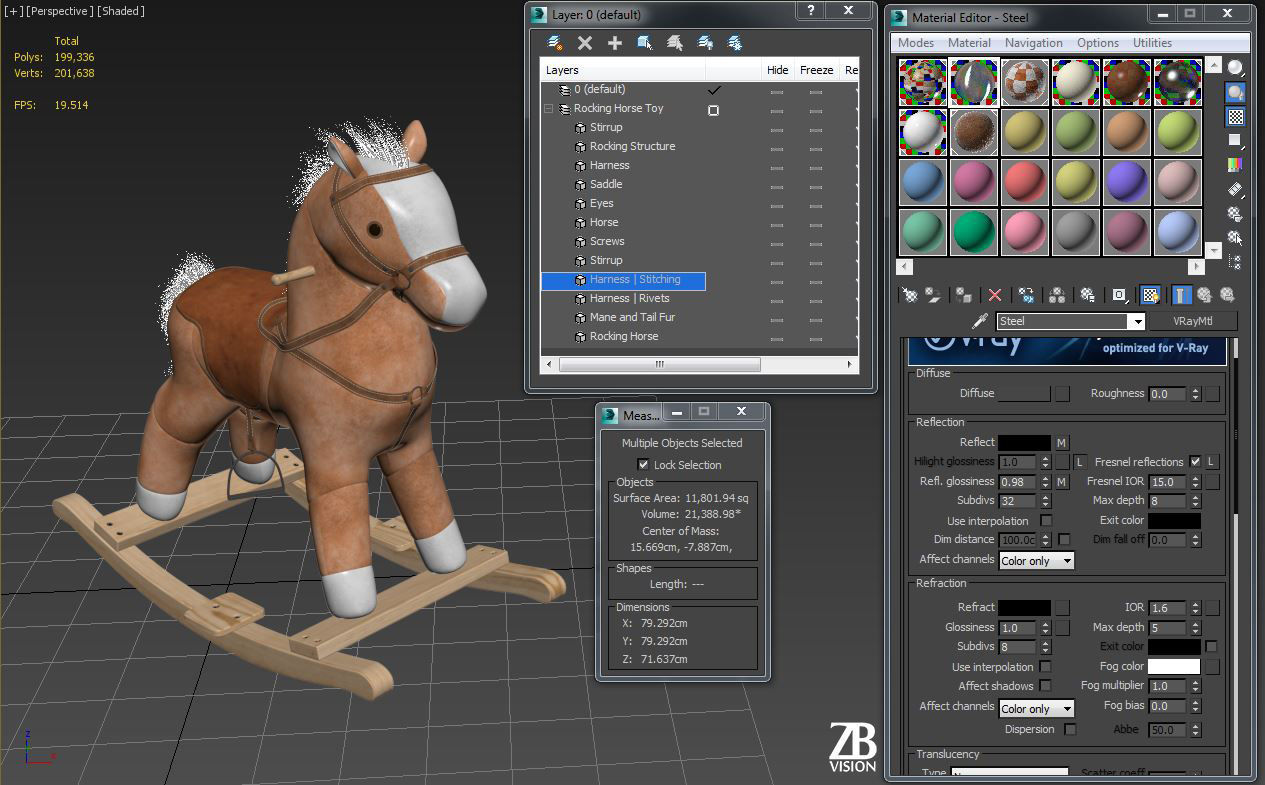Screen dimensions: 1265x785
Task: Click Hide/Unhide All Layers icon
Action: pyautogui.click(x=705, y=43)
